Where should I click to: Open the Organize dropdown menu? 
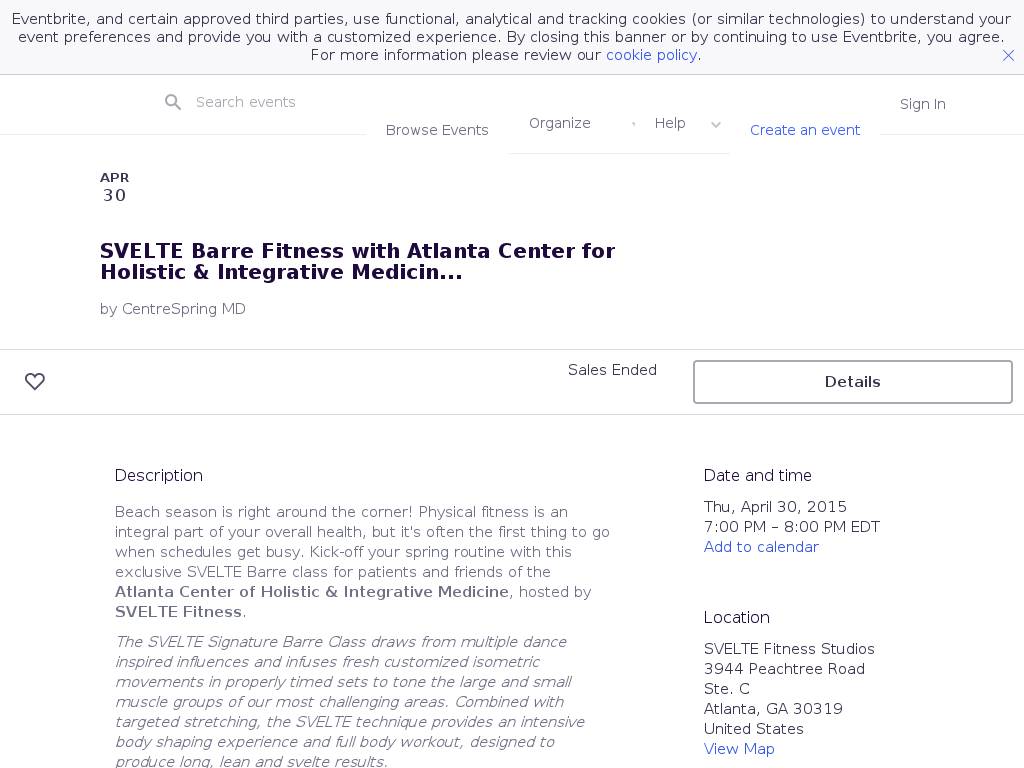coord(560,123)
